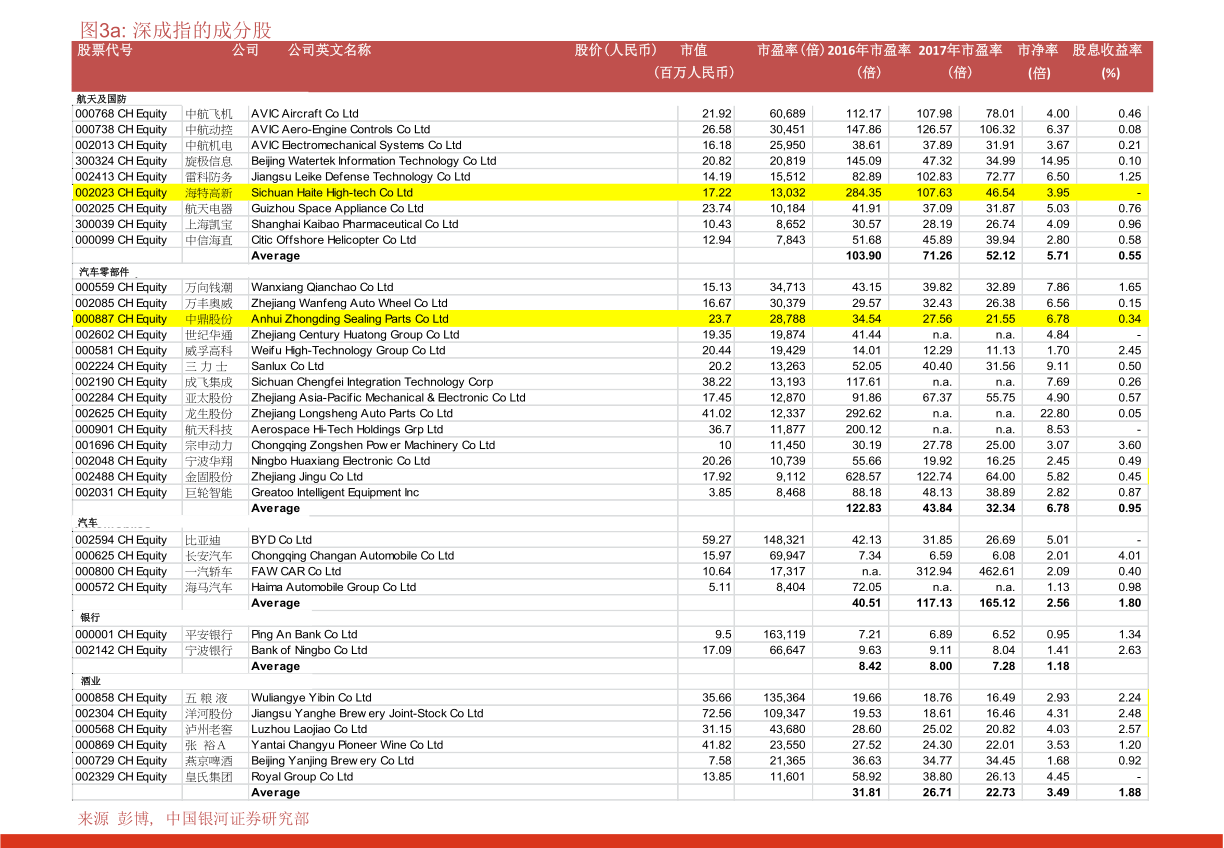
Task: Click the '股息收益率' column header
Action: pyautogui.click(x=1107, y=50)
